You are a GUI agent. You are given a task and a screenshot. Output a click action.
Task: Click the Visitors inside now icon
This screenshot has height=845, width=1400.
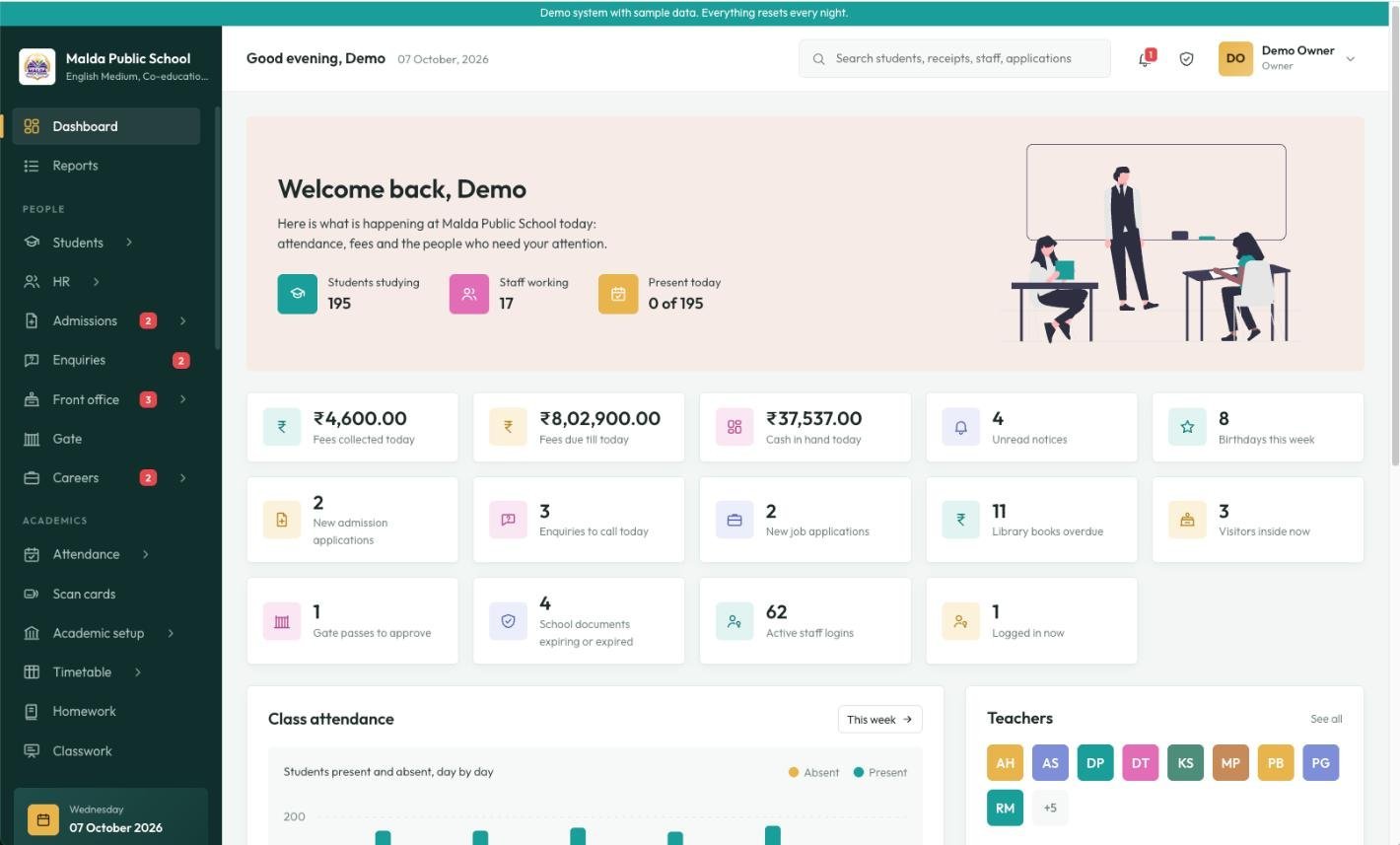point(1187,520)
